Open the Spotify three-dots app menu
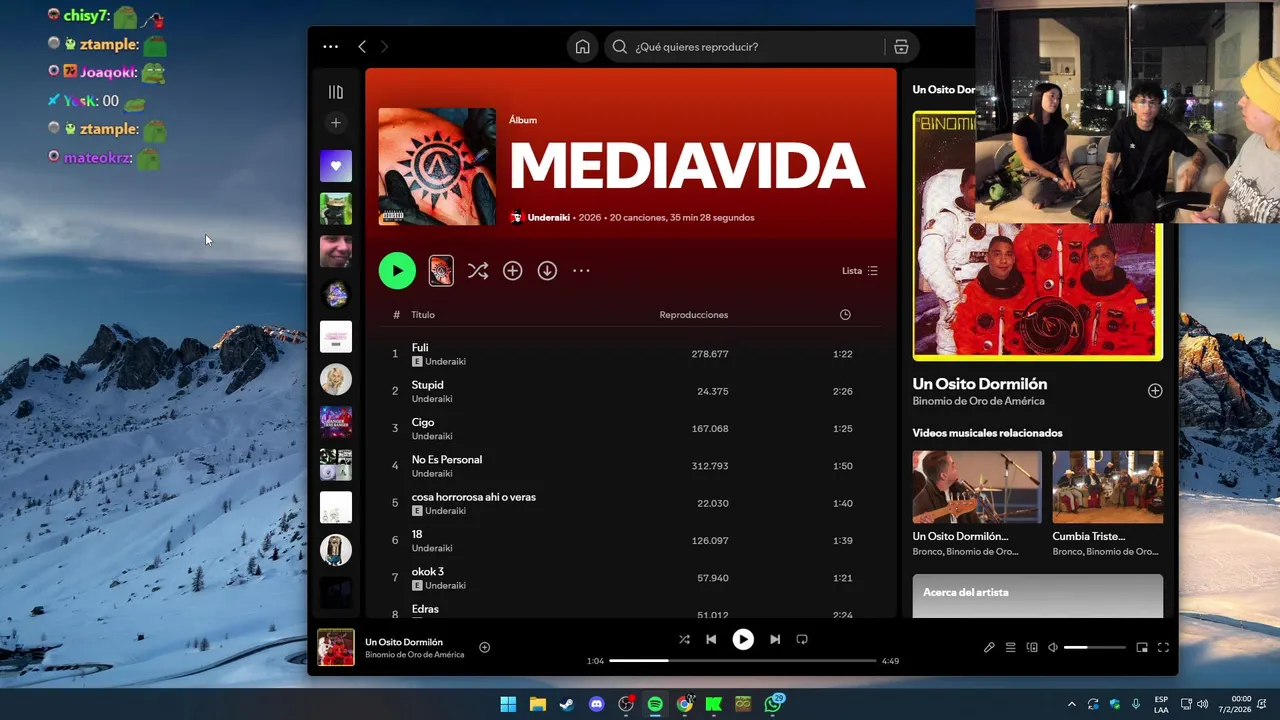The width and height of the screenshot is (1280, 720). (331, 47)
